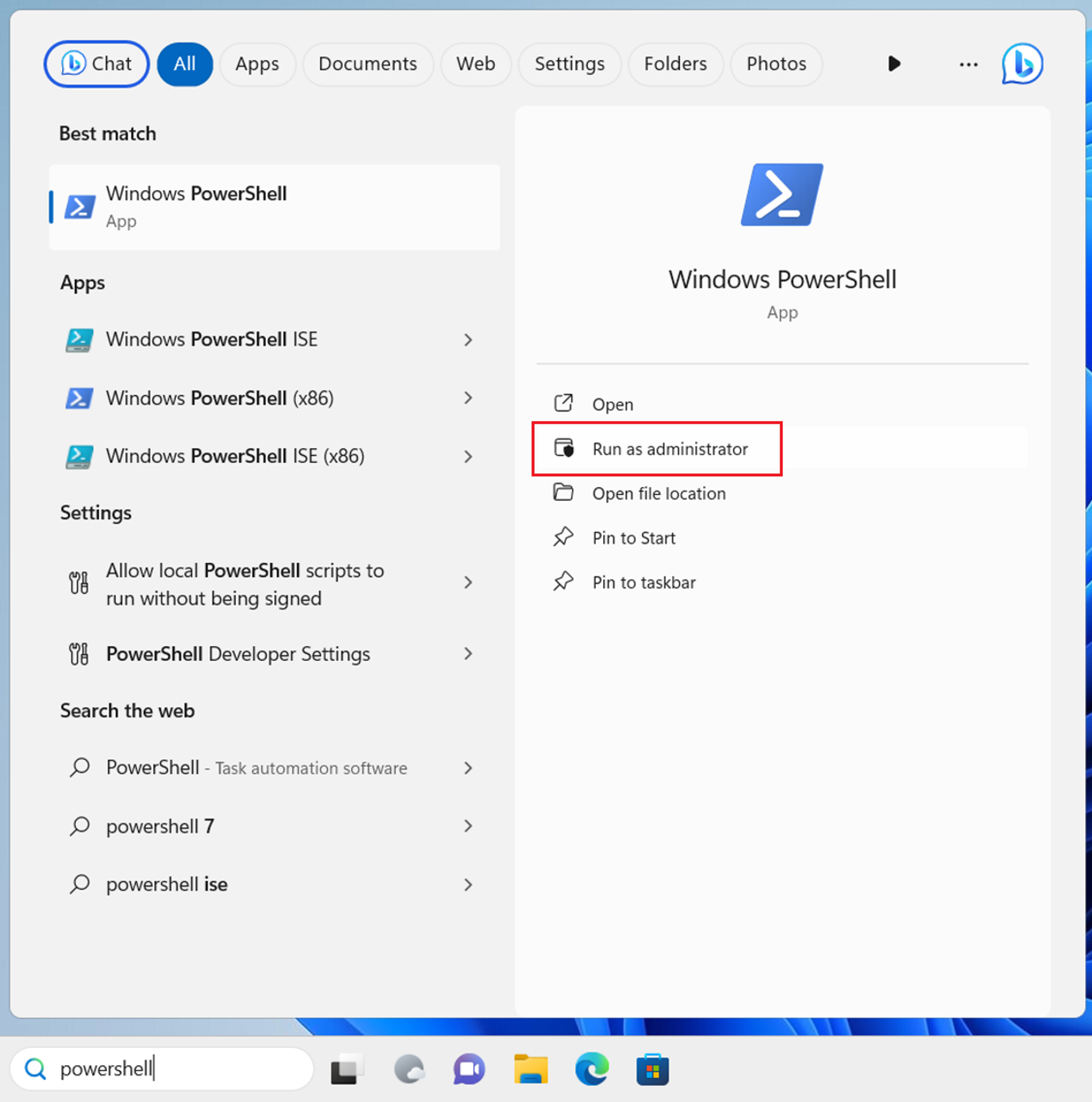
Task: Switch to the Folders filter tab
Action: tap(676, 64)
